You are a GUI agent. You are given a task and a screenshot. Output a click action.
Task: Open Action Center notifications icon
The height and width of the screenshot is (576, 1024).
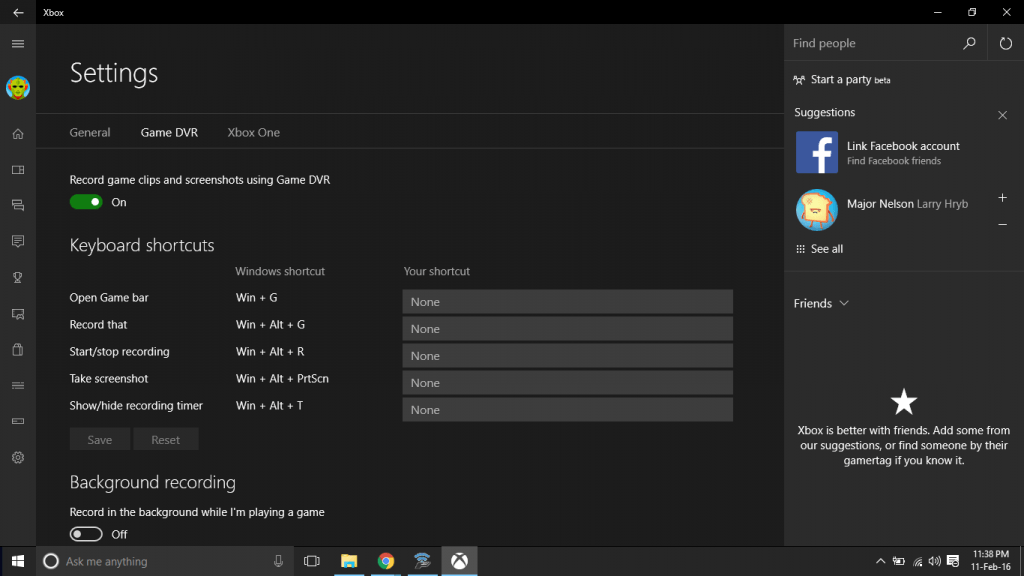[x=953, y=561]
